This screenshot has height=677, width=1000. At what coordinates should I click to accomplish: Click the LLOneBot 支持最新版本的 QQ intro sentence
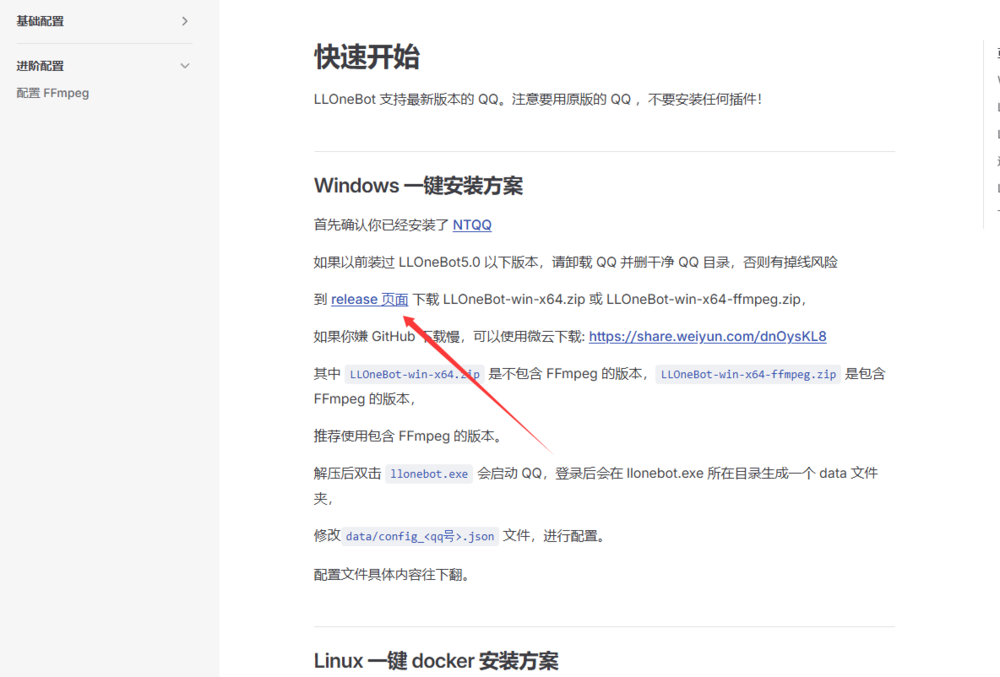pos(537,100)
